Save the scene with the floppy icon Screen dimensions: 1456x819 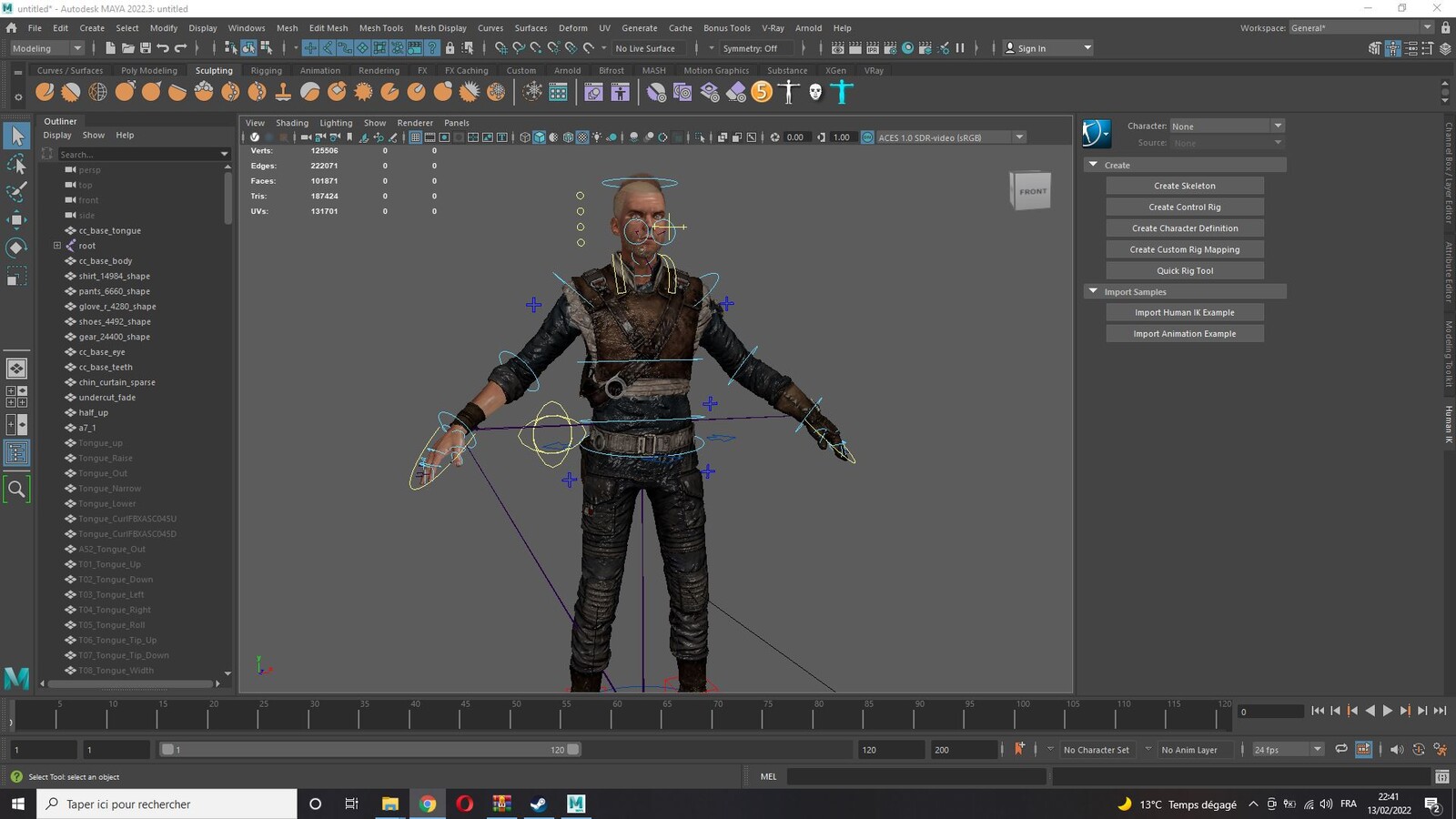(x=146, y=48)
